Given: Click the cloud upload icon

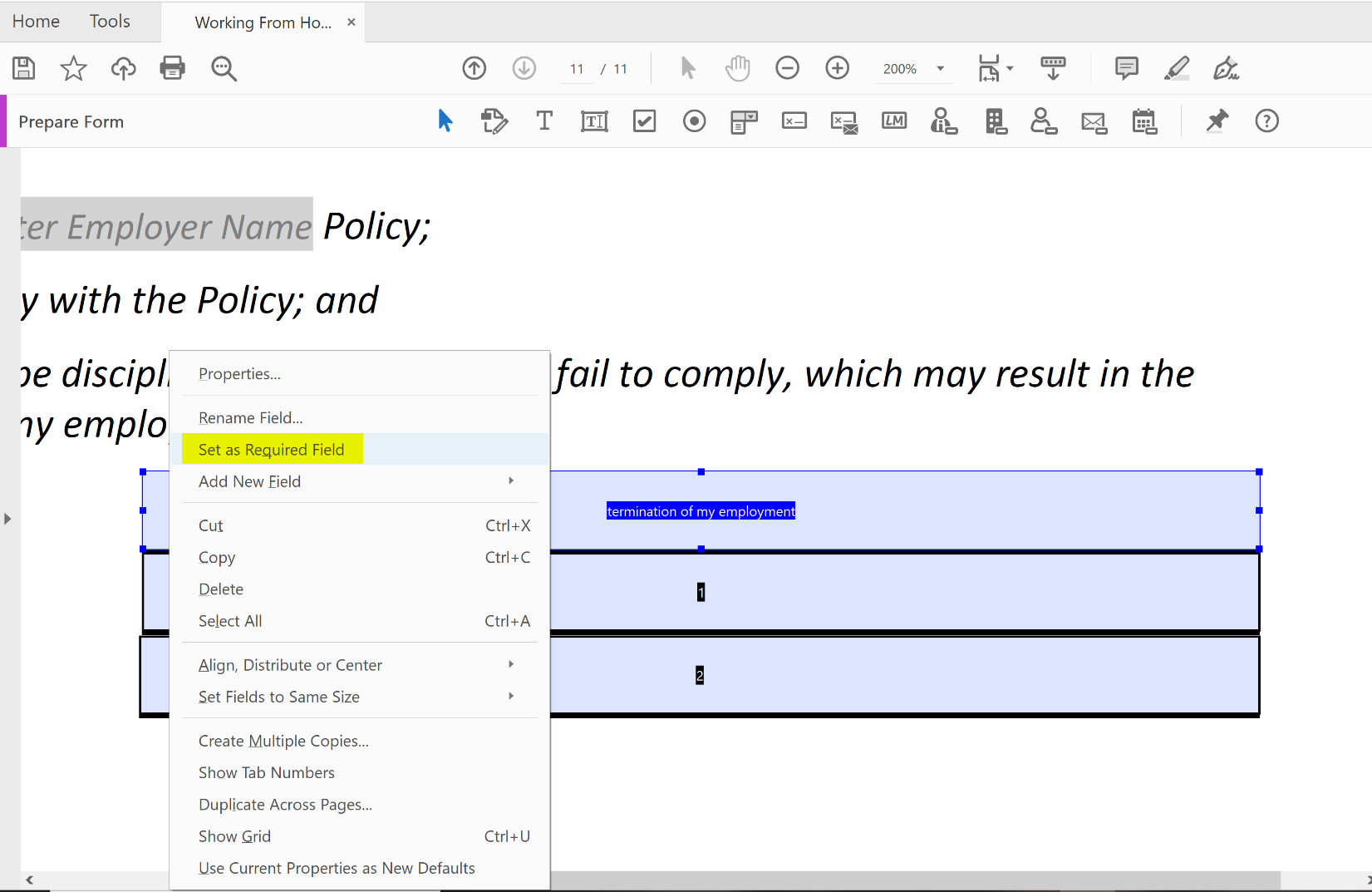Looking at the screenshot, I should click(x=123, y=68).
